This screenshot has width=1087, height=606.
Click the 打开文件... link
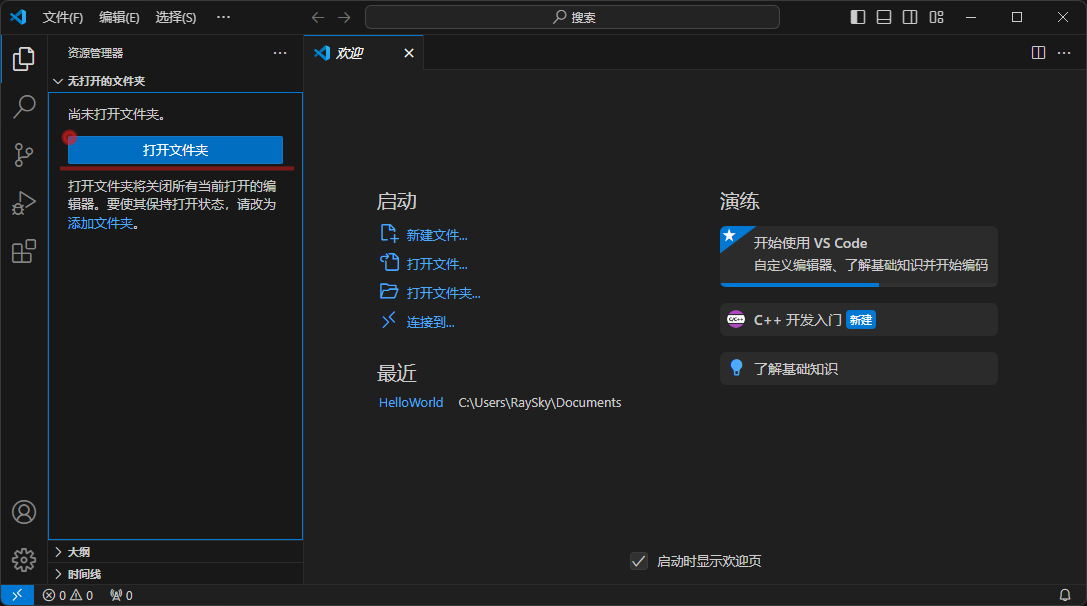[437, 264]
